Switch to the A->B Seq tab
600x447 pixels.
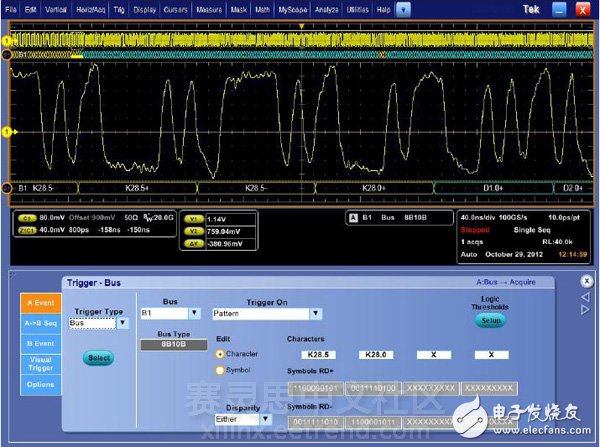pos(40,322)
